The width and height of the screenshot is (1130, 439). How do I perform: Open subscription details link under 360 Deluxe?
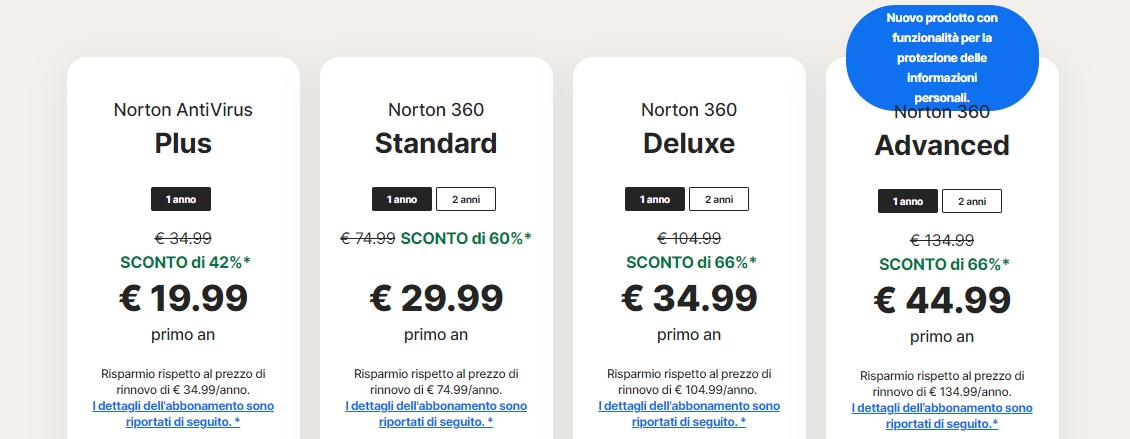689,414
